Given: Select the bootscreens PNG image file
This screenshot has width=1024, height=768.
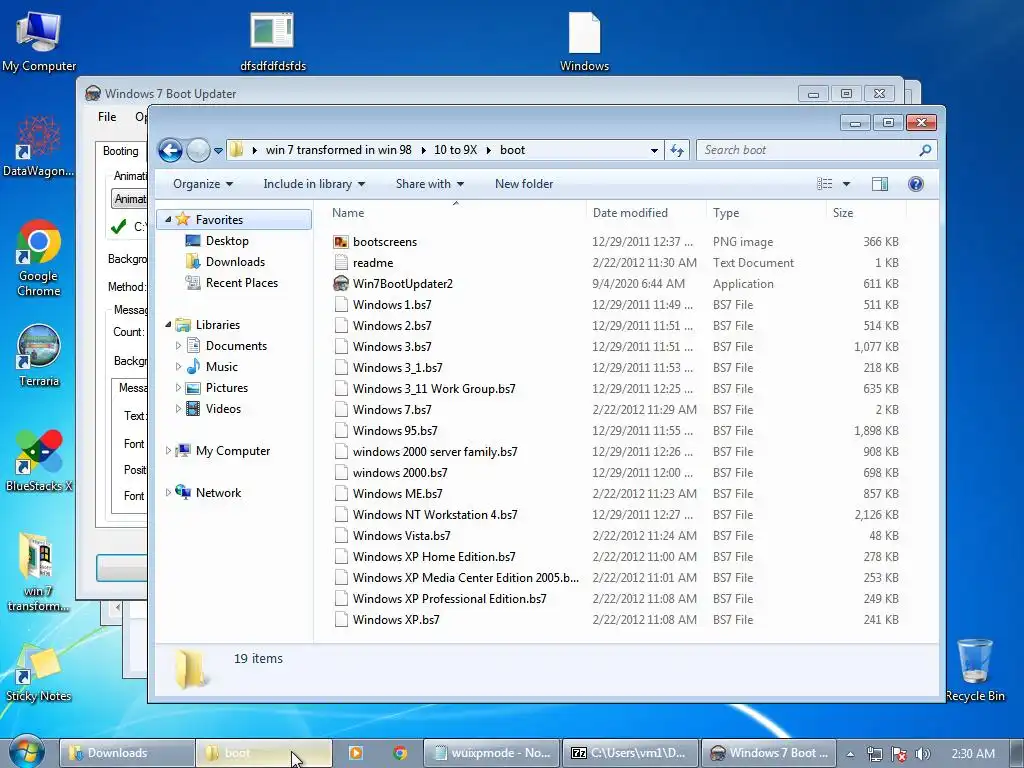Looking at the screenshot, I should (385, 242).
